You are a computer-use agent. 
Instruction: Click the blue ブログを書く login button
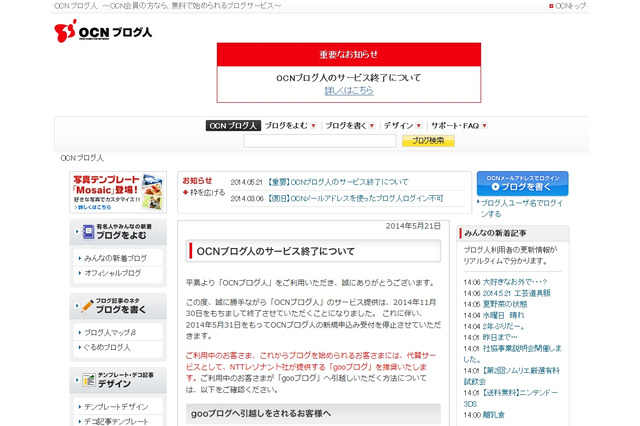click(x=522, y=183)
